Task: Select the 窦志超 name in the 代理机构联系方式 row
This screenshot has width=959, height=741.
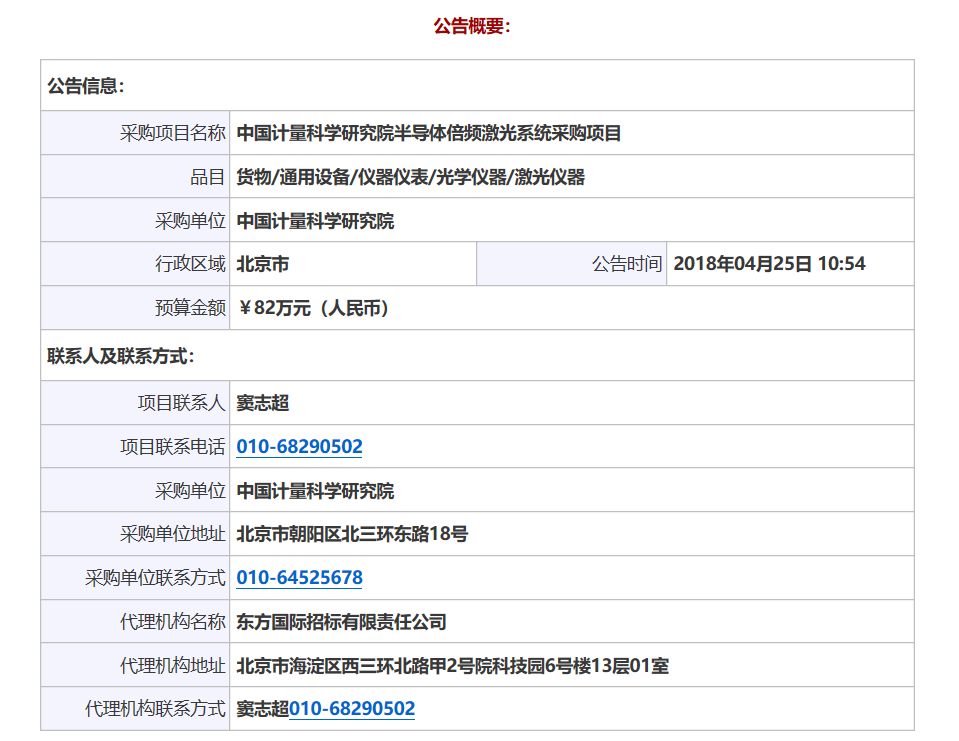Action: pyautogui.click(x=262, y=709)
